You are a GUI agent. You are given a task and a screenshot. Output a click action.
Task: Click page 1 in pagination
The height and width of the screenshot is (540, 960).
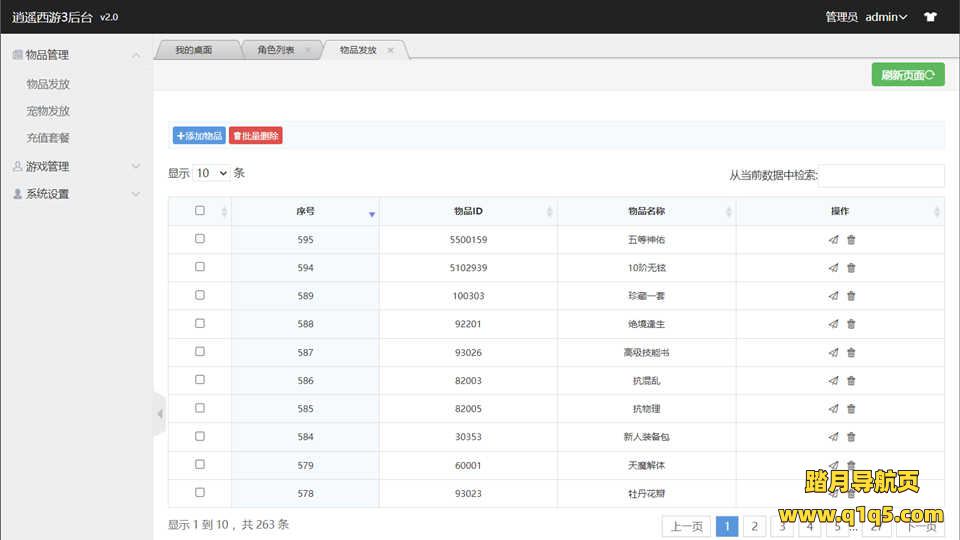(x=727, y=526)
